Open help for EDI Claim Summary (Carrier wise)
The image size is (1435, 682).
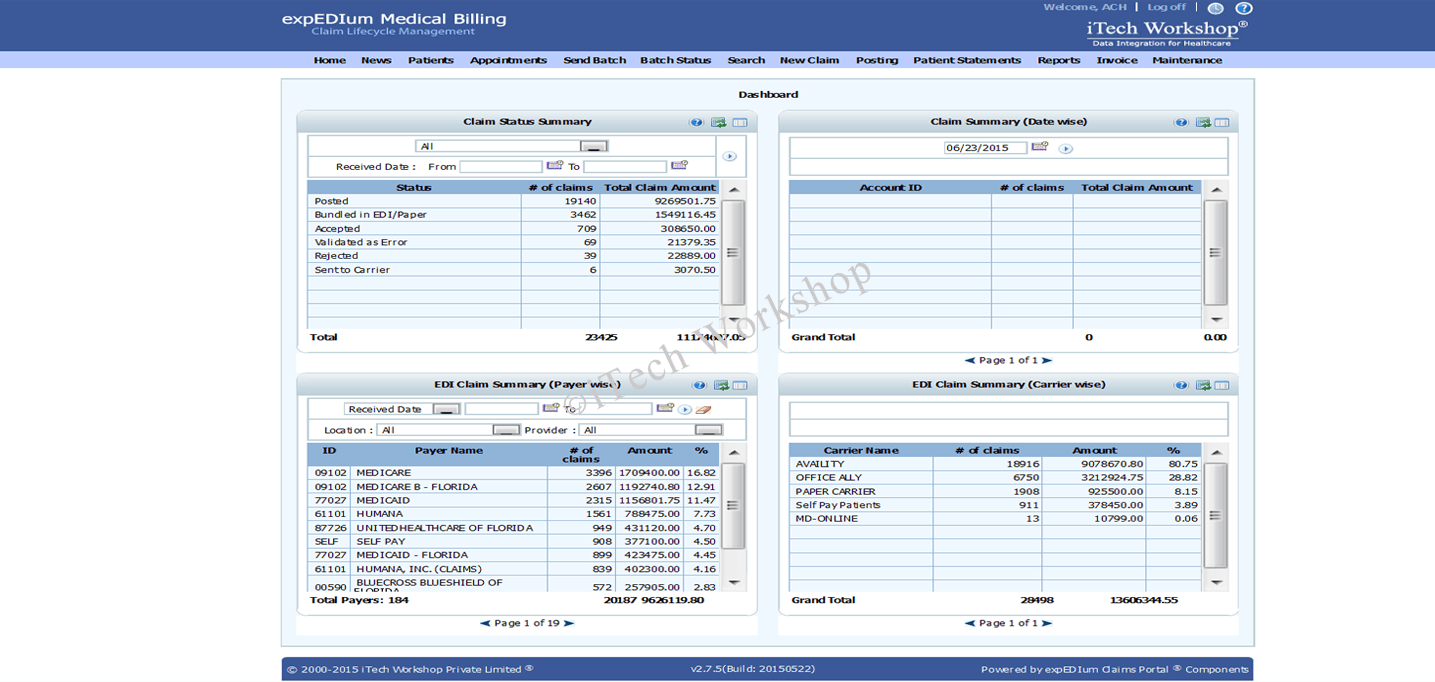coord(1181,385)
